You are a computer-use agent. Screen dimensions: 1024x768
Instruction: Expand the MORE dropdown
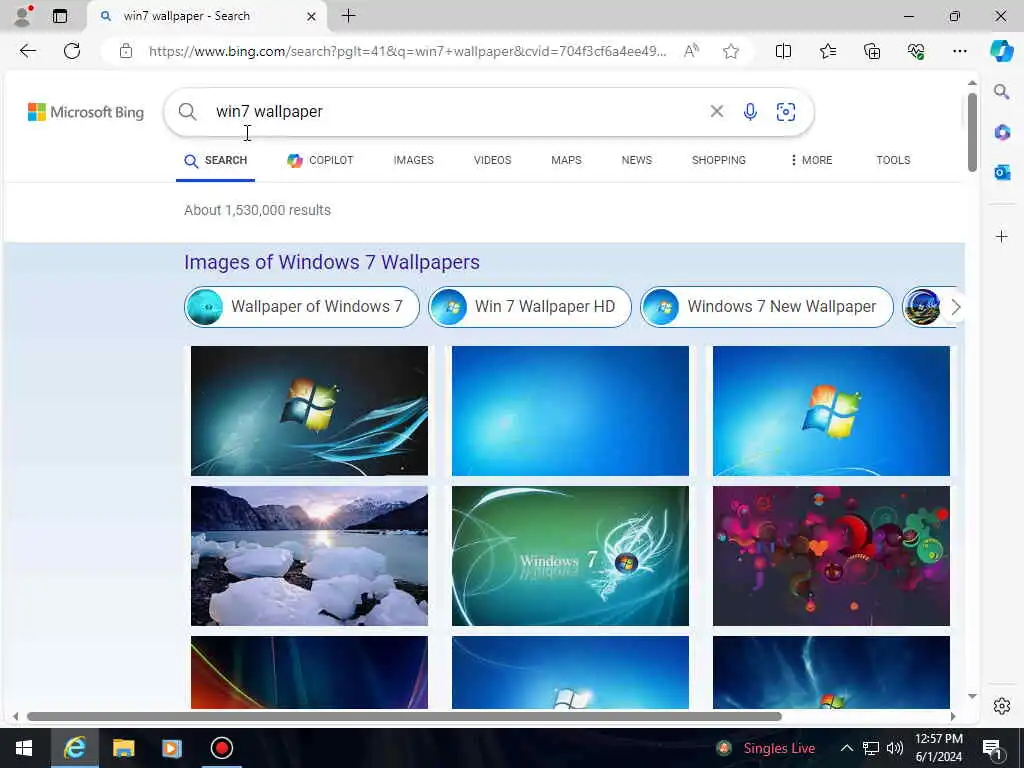[811, 160]
